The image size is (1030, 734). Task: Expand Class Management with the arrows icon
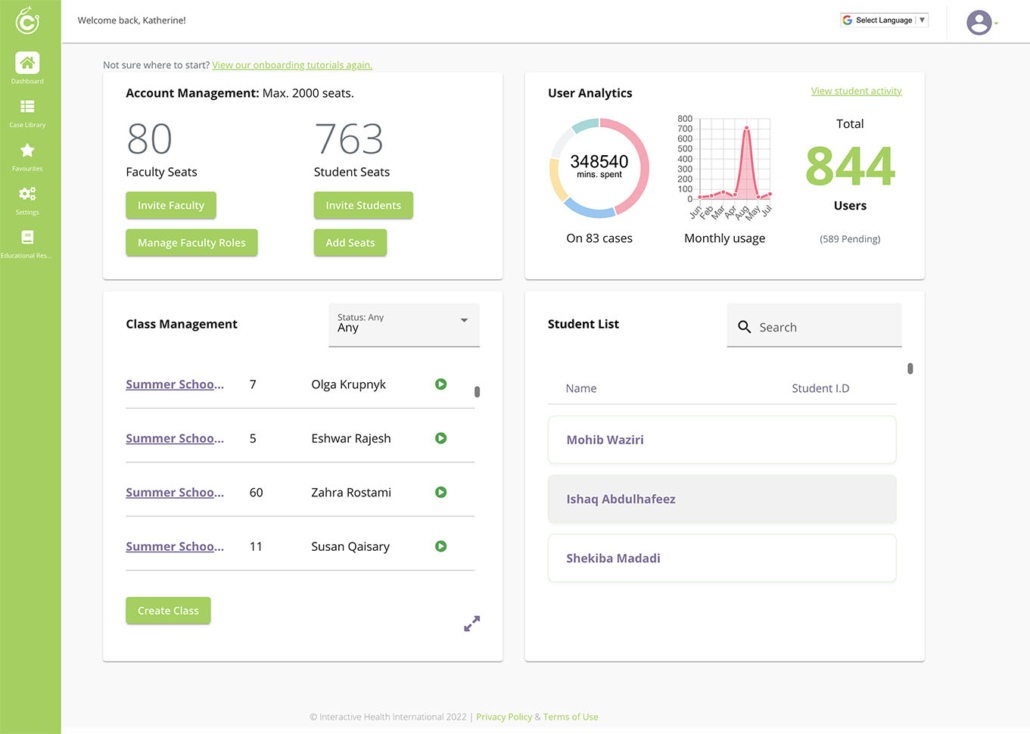click(x=471, y=623)
